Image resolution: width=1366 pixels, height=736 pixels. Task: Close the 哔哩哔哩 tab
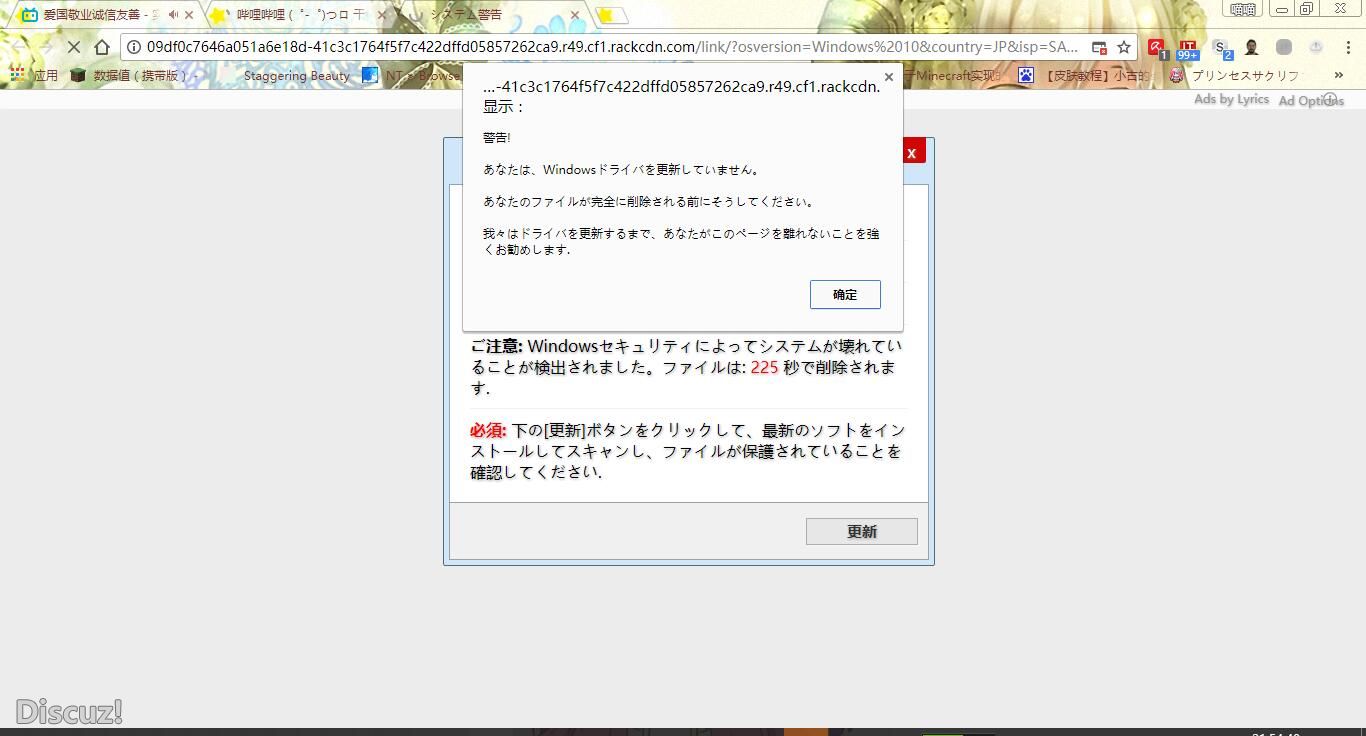tap(381, 15)
